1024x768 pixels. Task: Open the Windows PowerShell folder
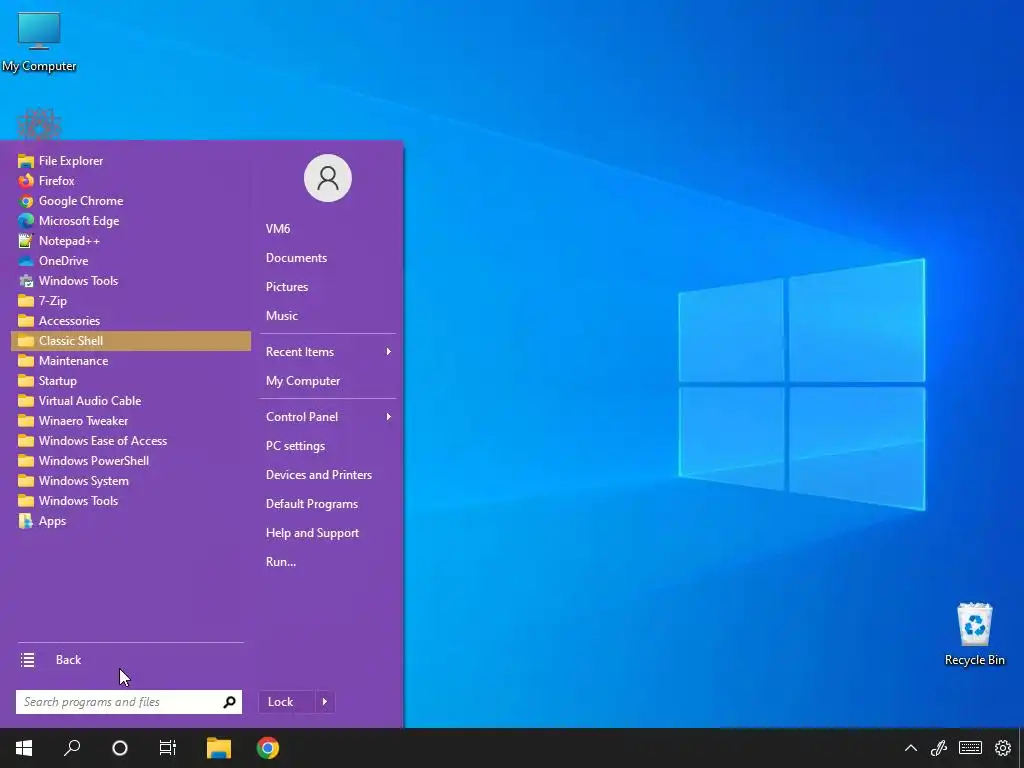coord(131,461)
